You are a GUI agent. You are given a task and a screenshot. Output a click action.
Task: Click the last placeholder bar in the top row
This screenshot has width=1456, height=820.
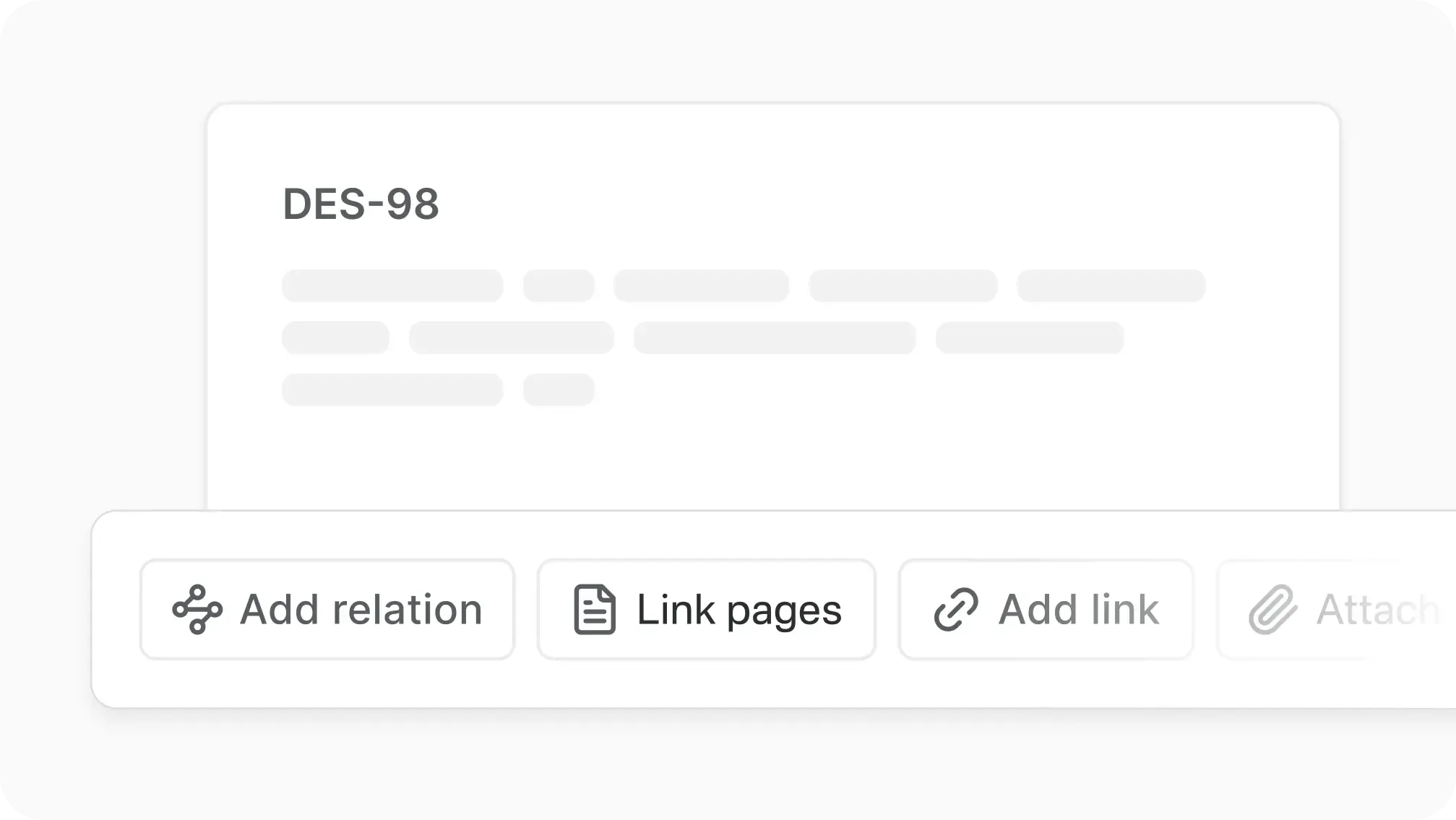tap(1111, 286)
